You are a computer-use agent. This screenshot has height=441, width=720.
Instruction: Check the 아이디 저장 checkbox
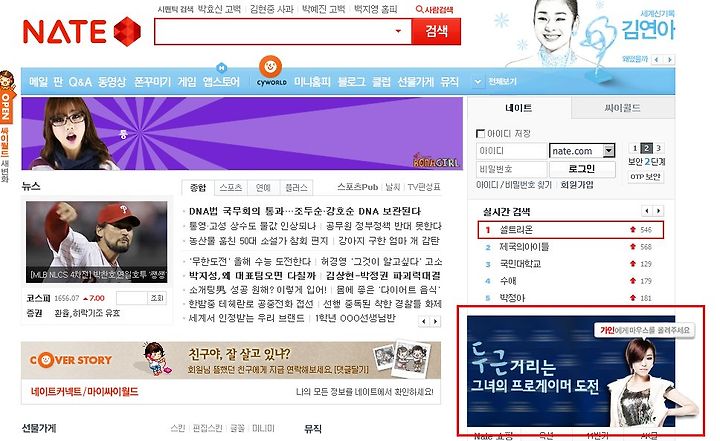click(480, 134)
